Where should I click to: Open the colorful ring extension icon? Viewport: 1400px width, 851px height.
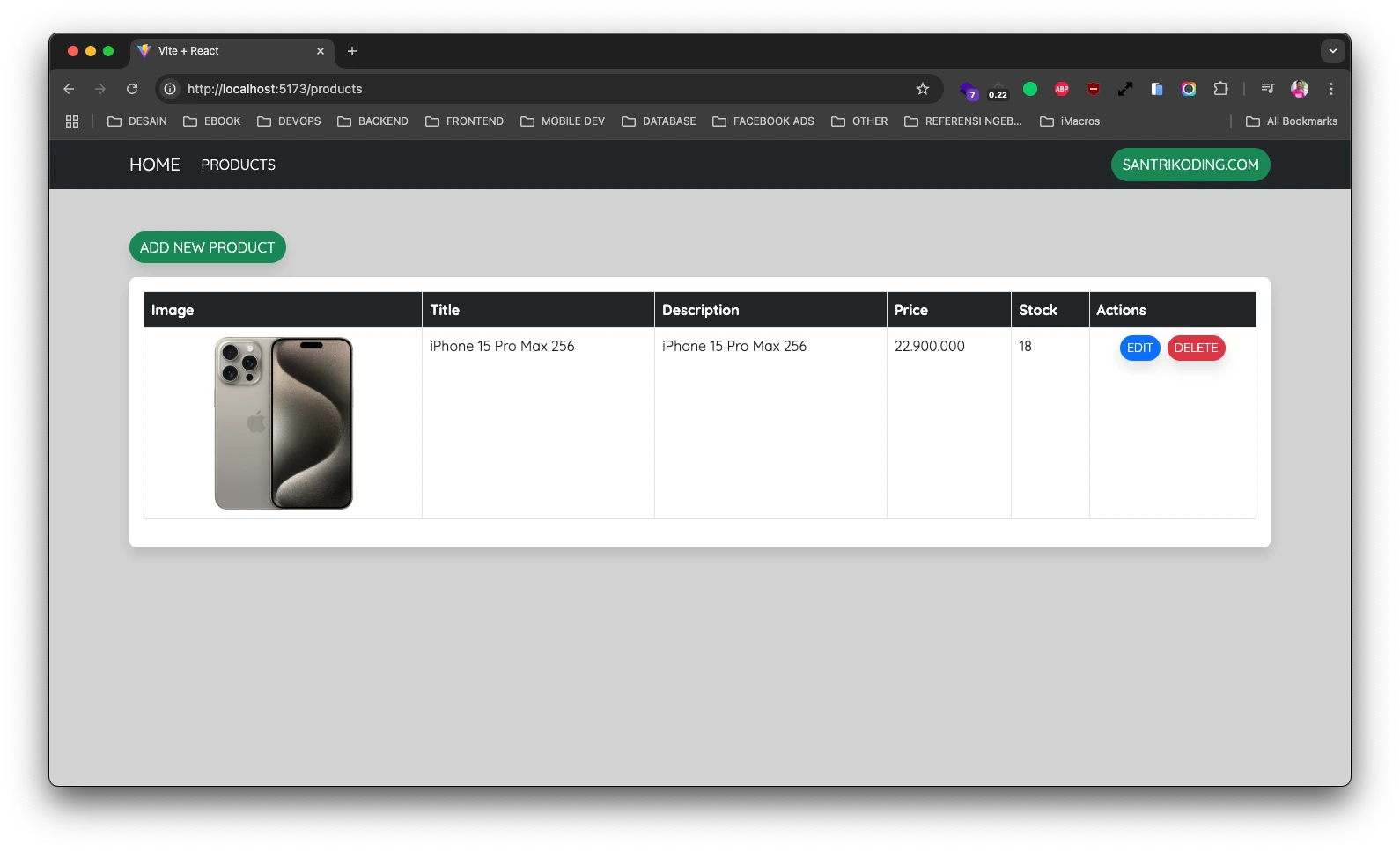coord(1189,89)
